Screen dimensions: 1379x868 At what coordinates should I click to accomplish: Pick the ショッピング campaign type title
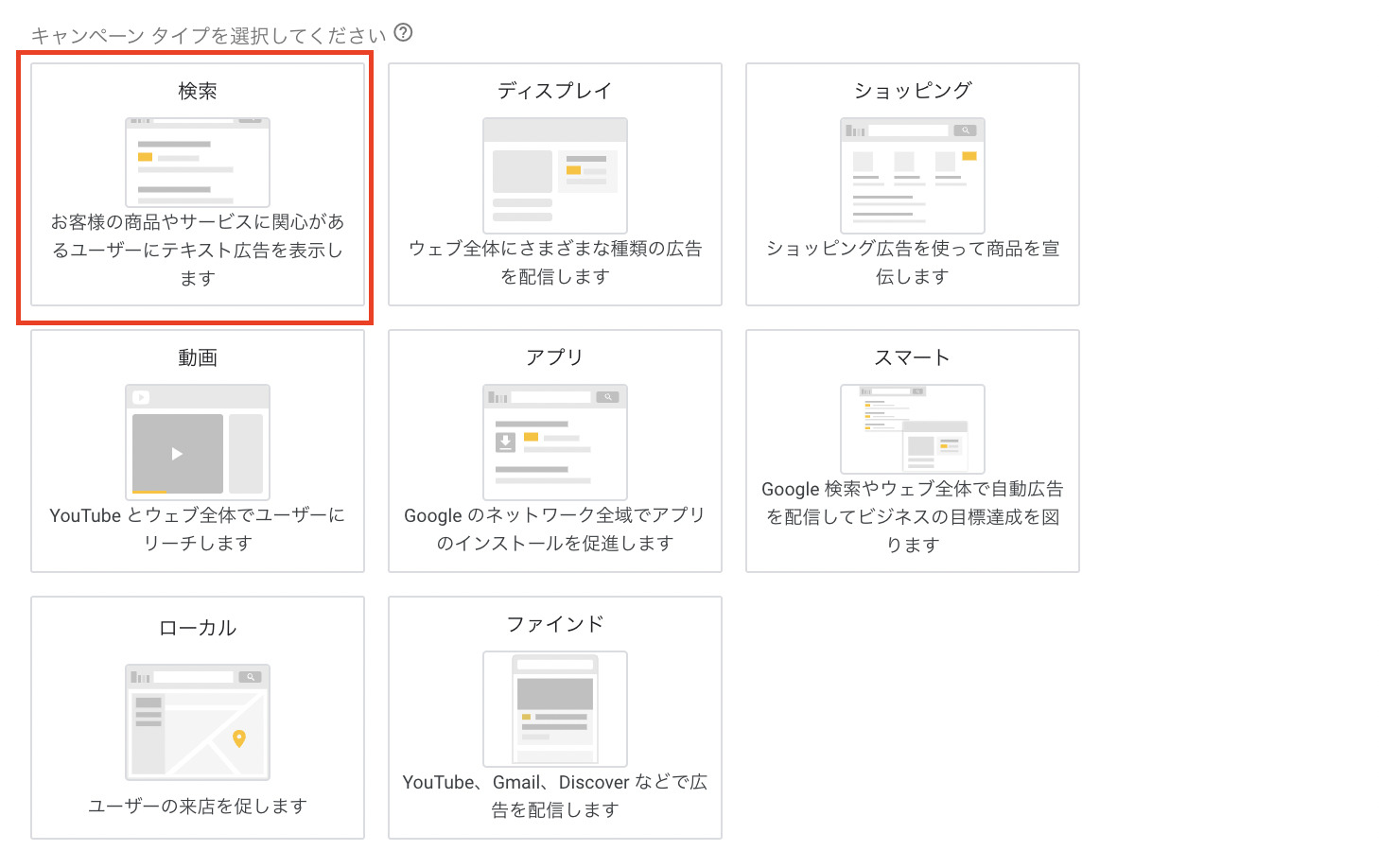point(913,91)
